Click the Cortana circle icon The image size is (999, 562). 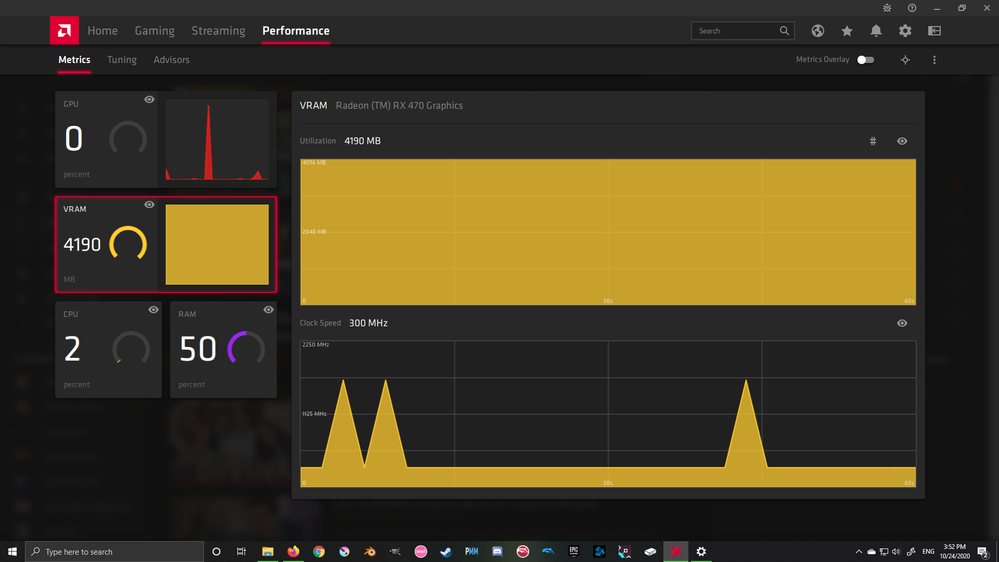(x=216, y=552)
